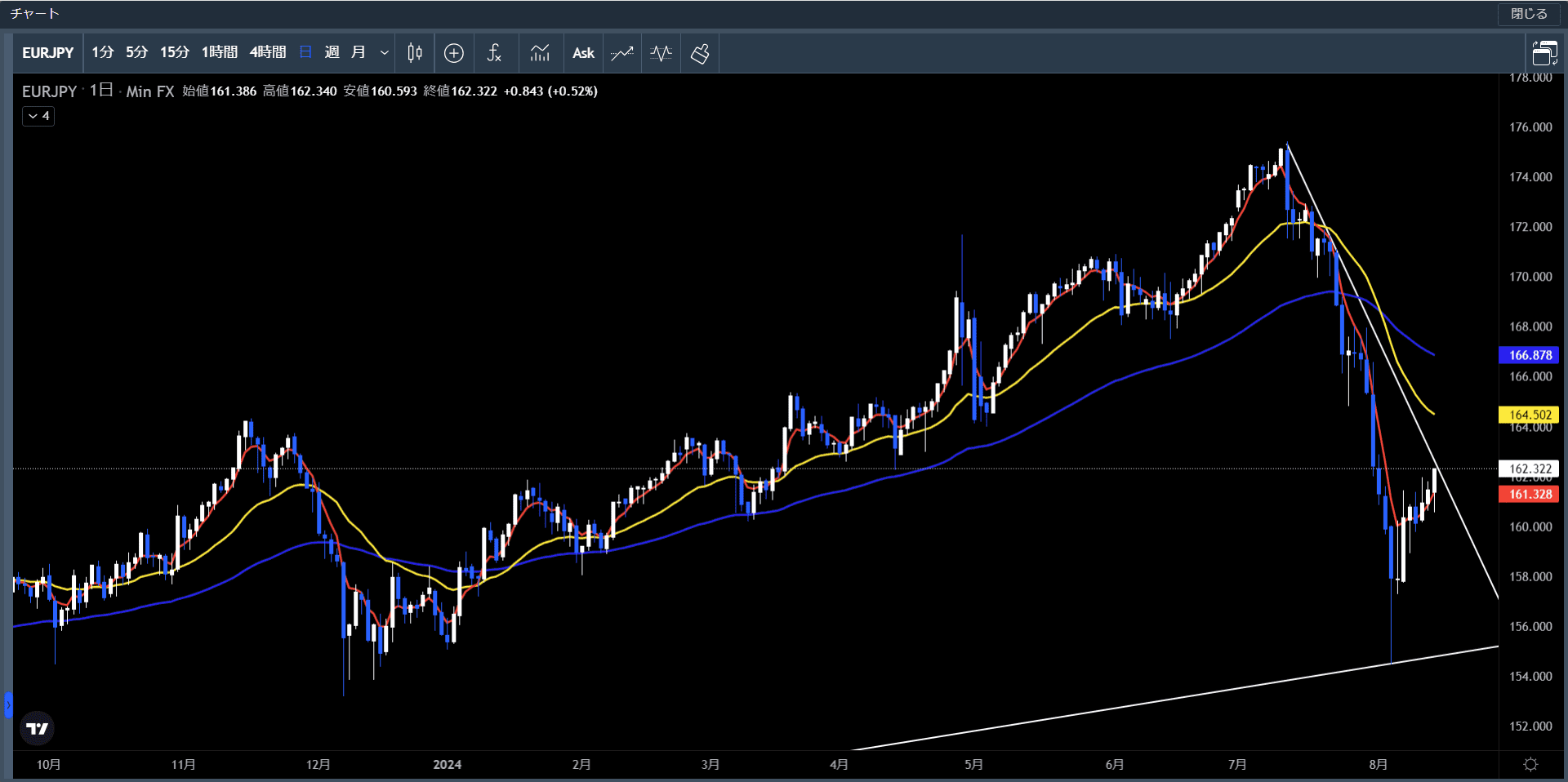Click the 安値160.593 low value
The image size is (1568, 782).
pos(380,91)
